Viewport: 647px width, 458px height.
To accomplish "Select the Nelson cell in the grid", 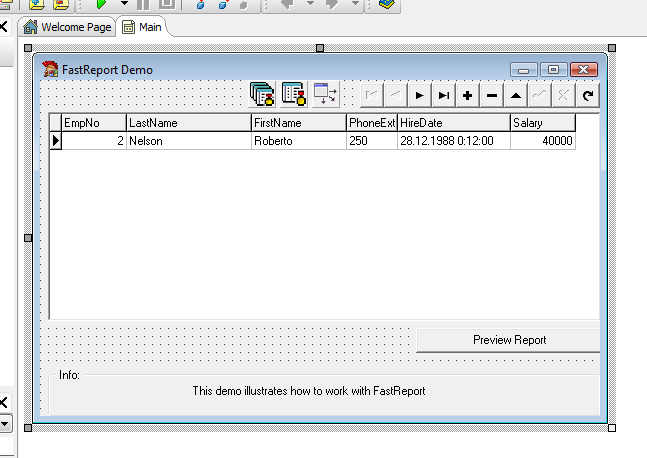I will (x=188, y=141).
